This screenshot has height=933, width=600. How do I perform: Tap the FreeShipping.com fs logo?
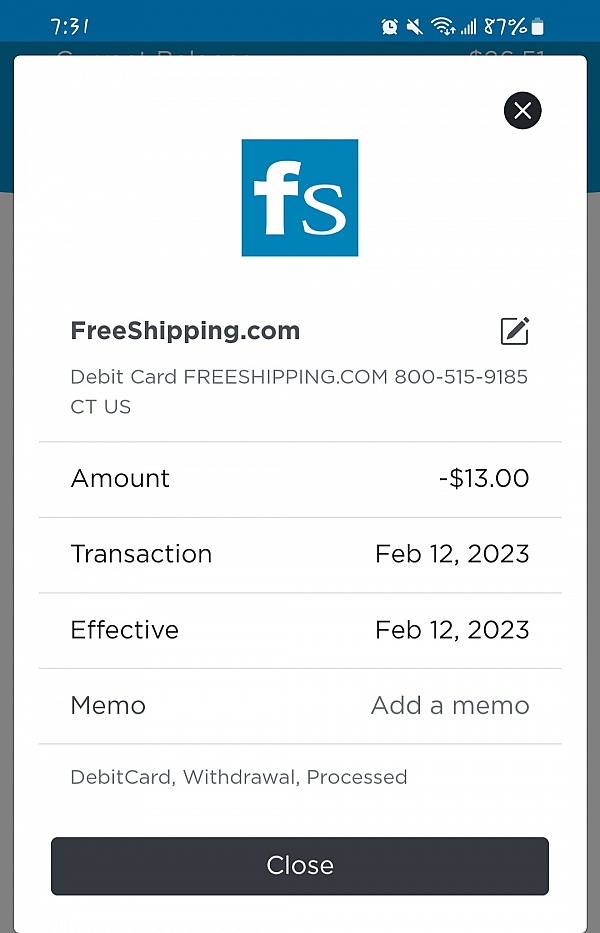tap(300, 198)
